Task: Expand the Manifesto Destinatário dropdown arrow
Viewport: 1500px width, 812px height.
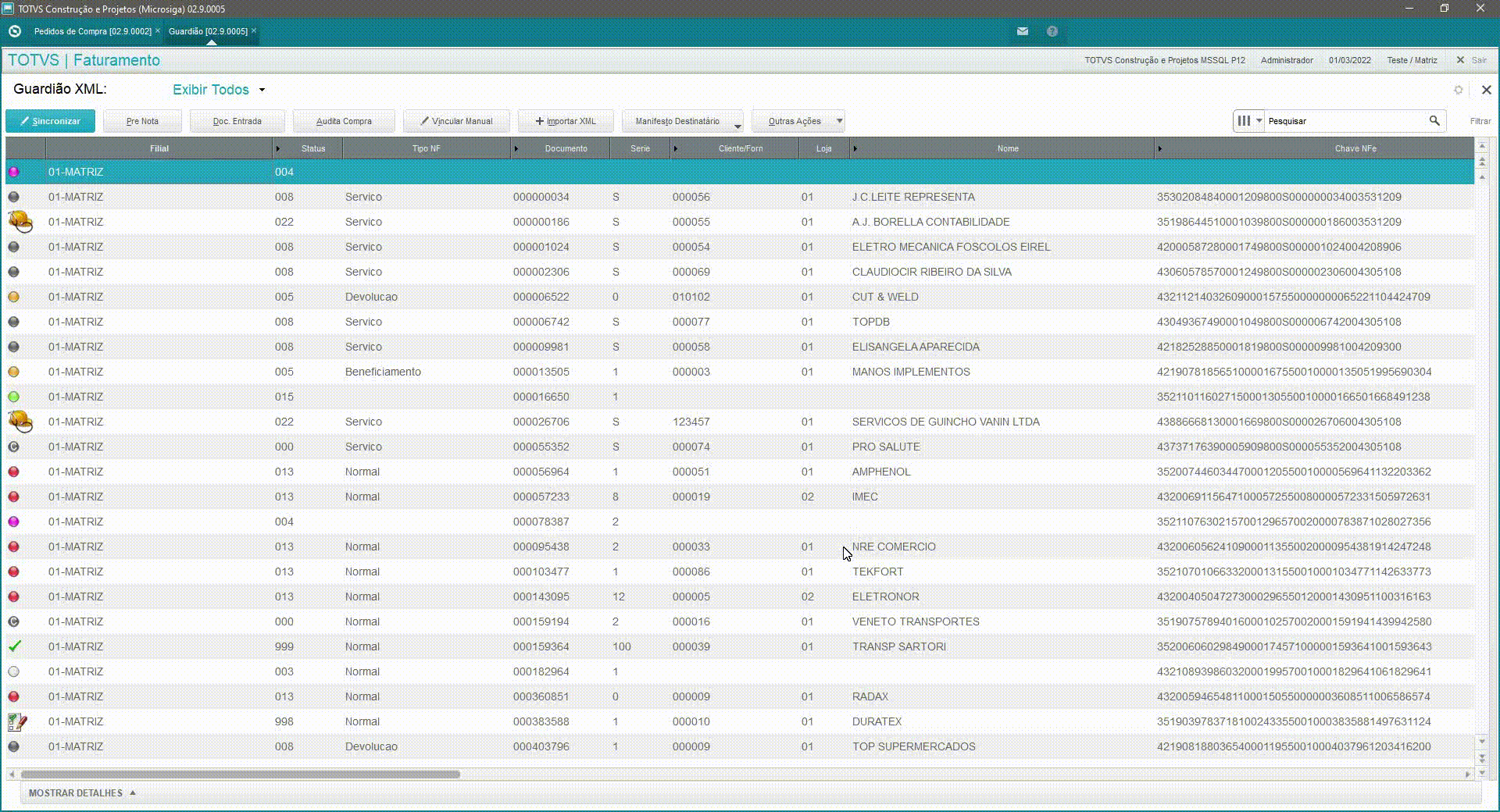Action: [737, 124]
